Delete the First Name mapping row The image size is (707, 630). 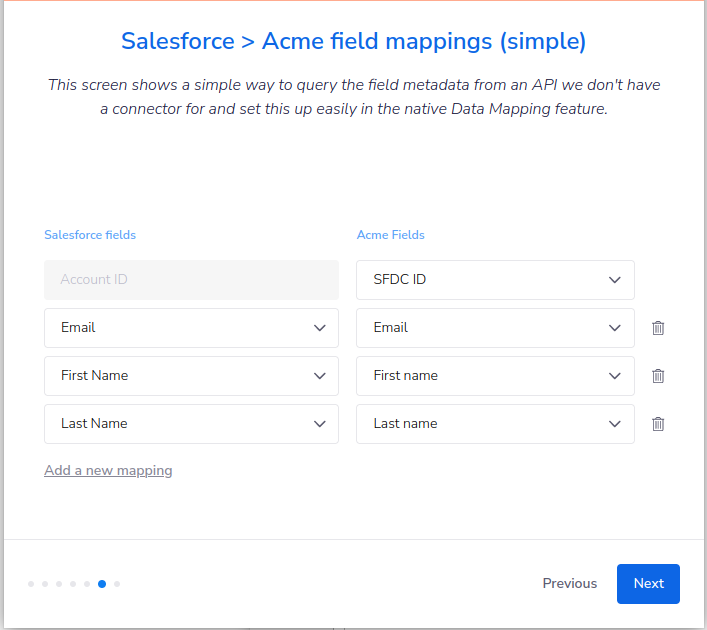(658, 376)
